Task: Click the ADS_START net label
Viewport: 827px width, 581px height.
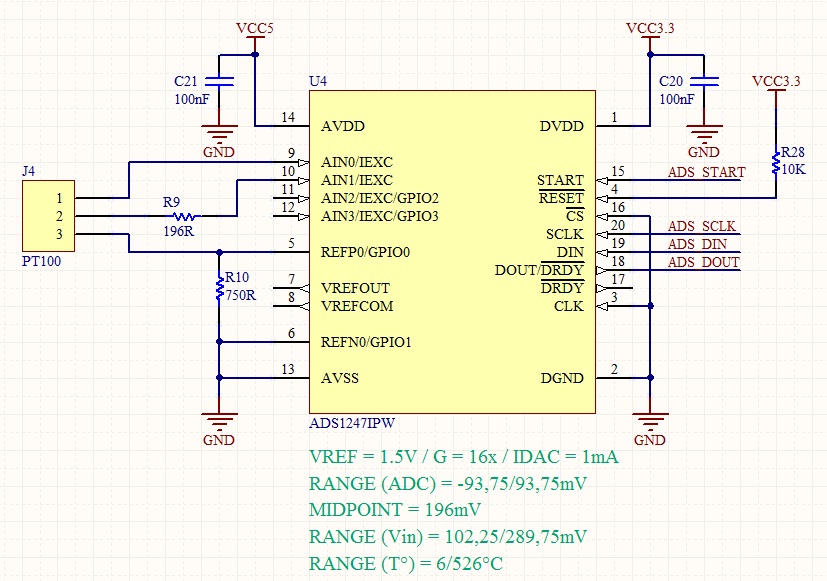Action: pyautogui.click(x=706, y=172)
